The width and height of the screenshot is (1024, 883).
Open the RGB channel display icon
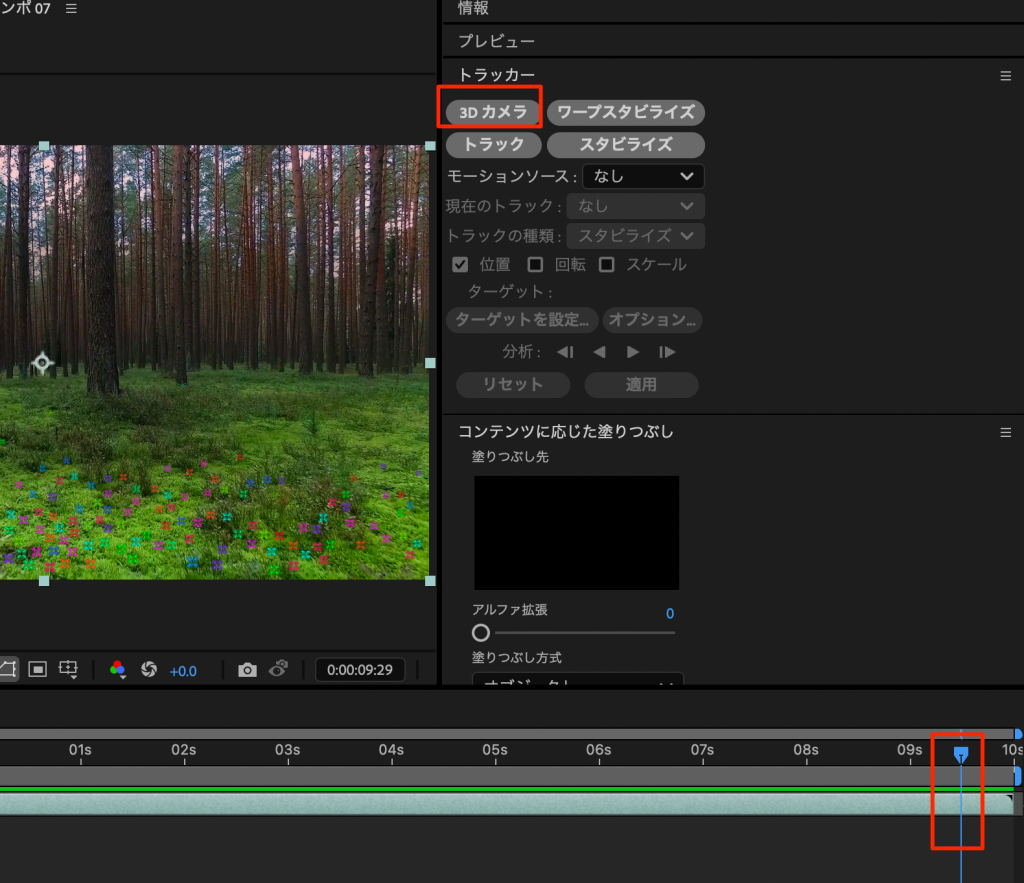point(118,670)
